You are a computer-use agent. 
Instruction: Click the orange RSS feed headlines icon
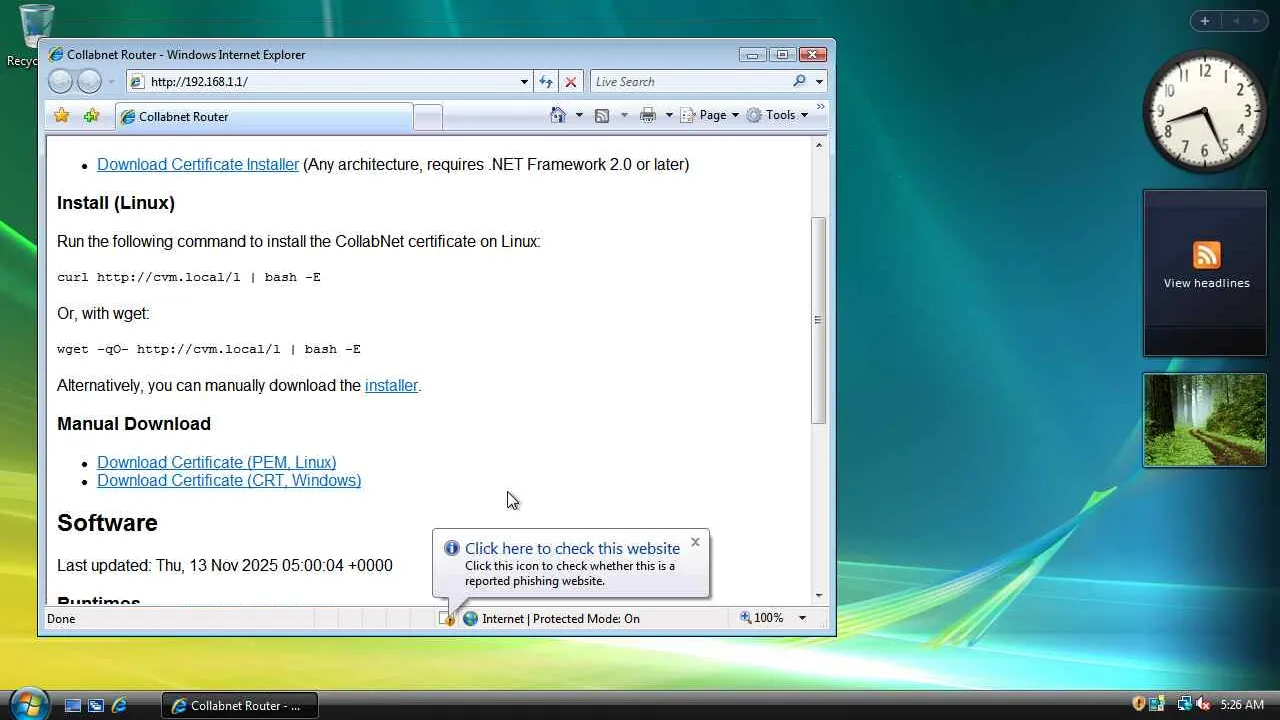pyautogui.click(x=1207, y=255)
